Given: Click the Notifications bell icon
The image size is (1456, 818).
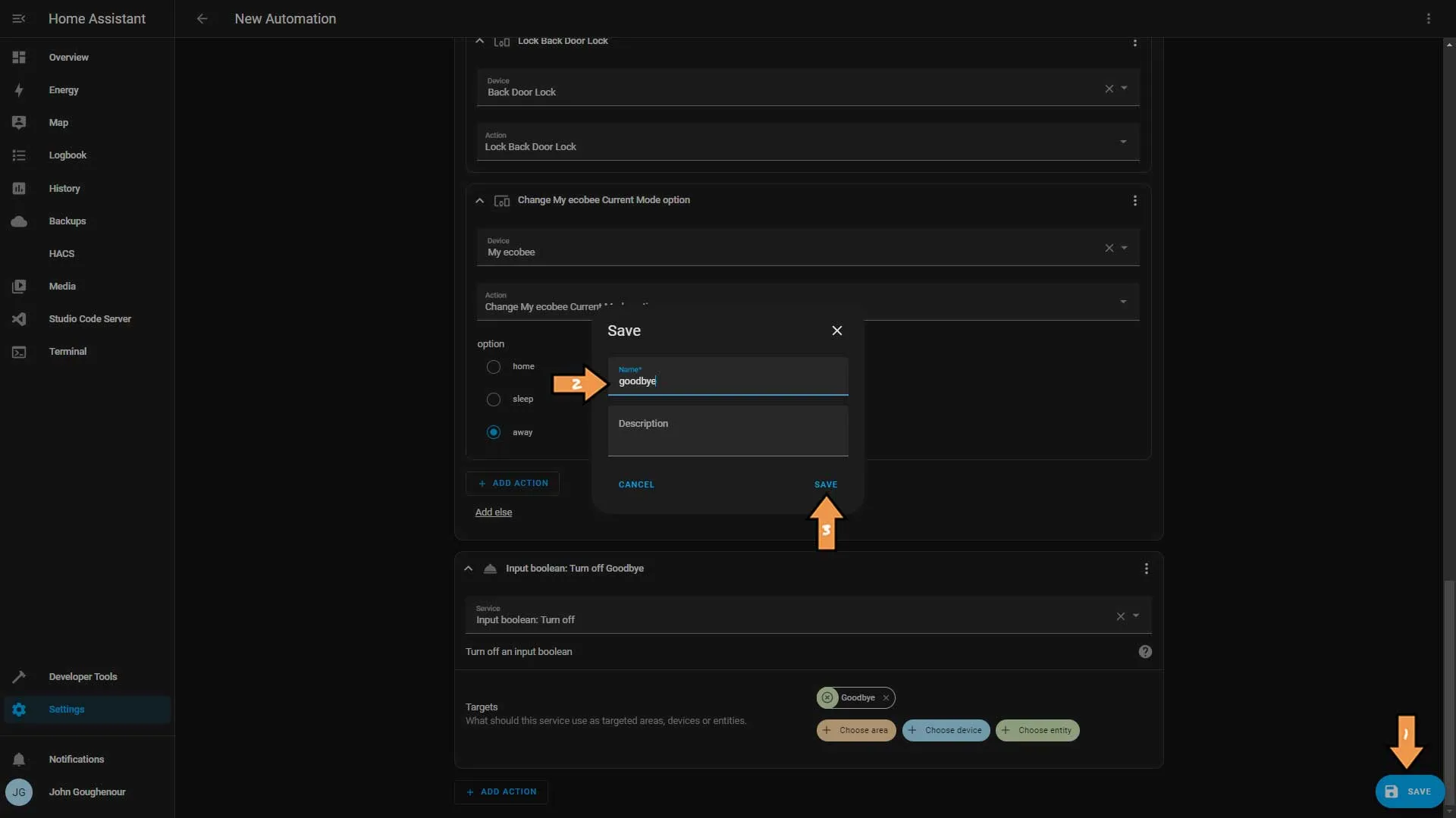Looking at the screenshot, I should pos(19,759).
